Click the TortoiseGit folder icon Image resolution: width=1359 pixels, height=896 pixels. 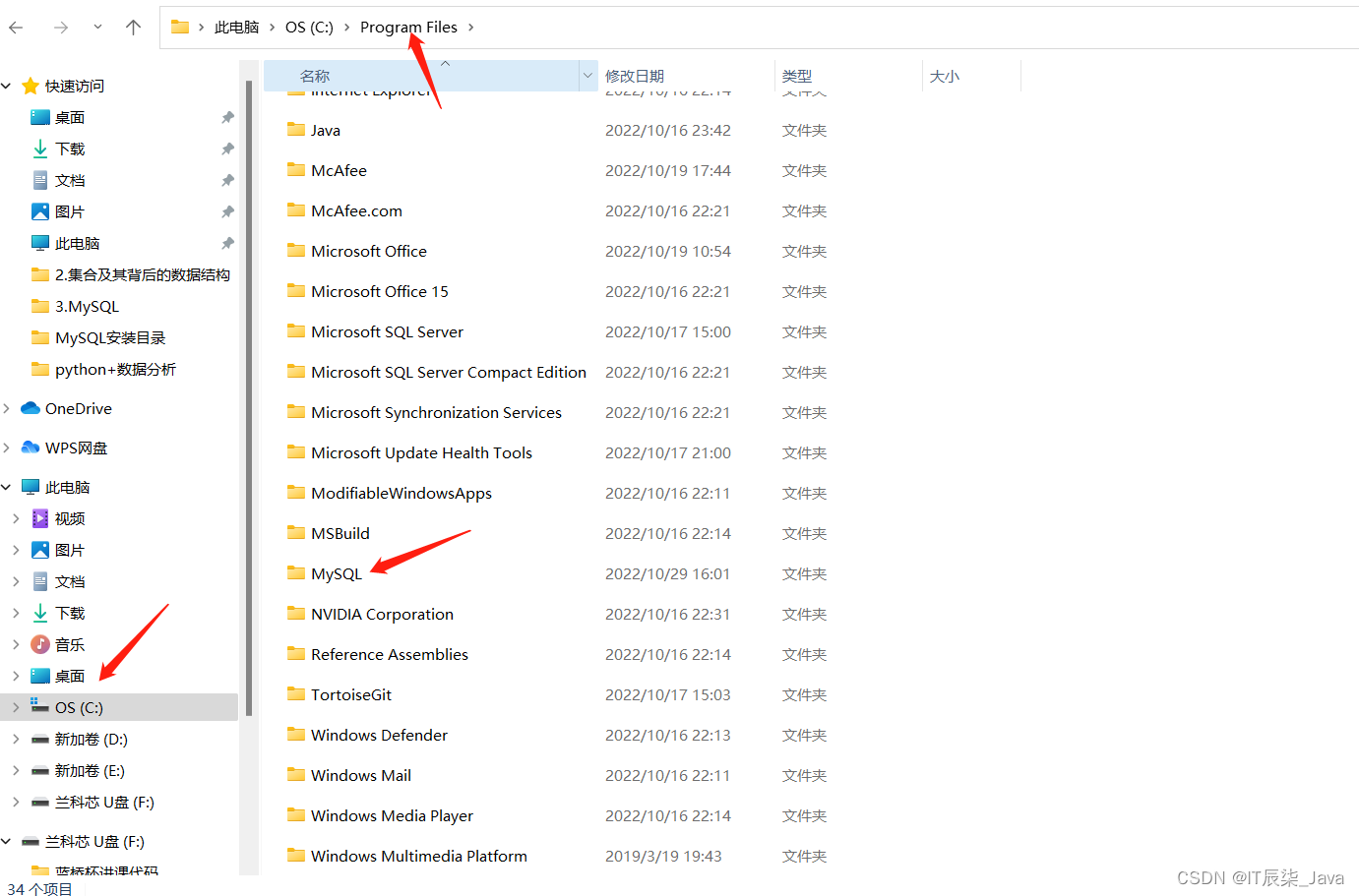point(296,693)
